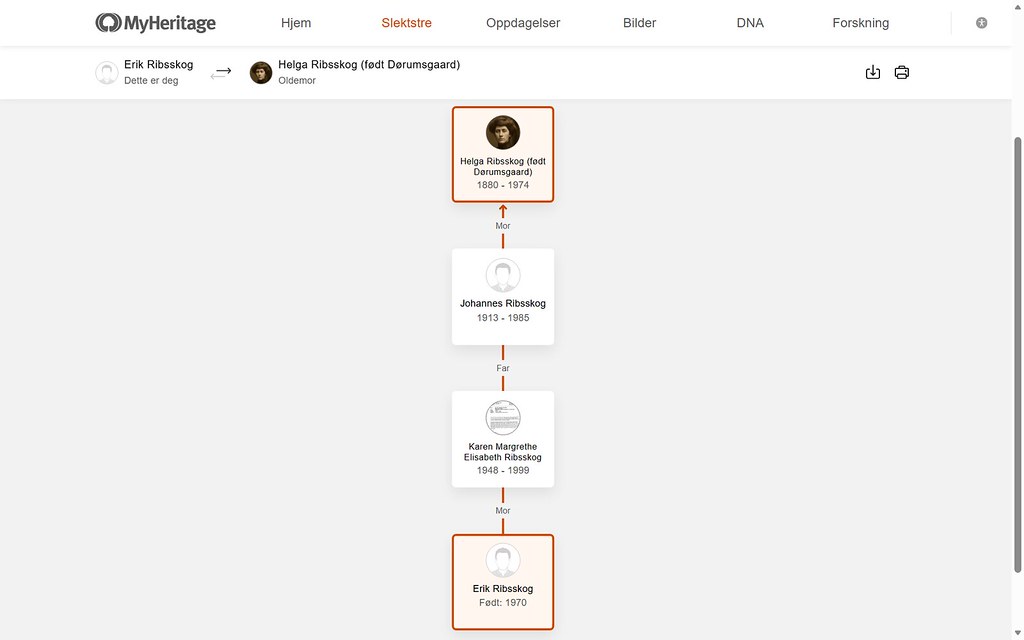This screenshot has height=640, width=1024.
Task: Open the Bilder menu
Action: click(x=639, y=23)
